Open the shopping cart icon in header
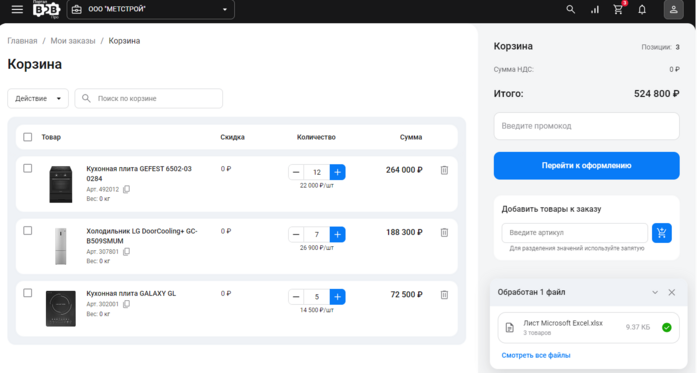Viewport: 697px width, 373px height. click(618, 9)
